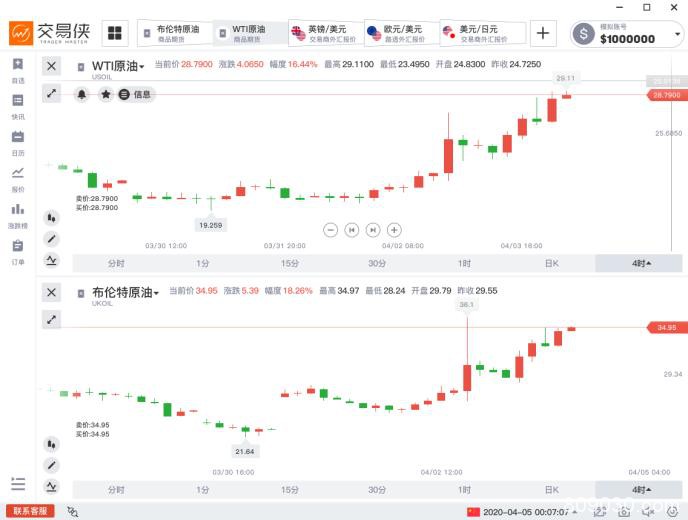Select the pencil drawing tool on WTI chart
Image resolution: width=688 pixels, height=520 pixels.
51,239
